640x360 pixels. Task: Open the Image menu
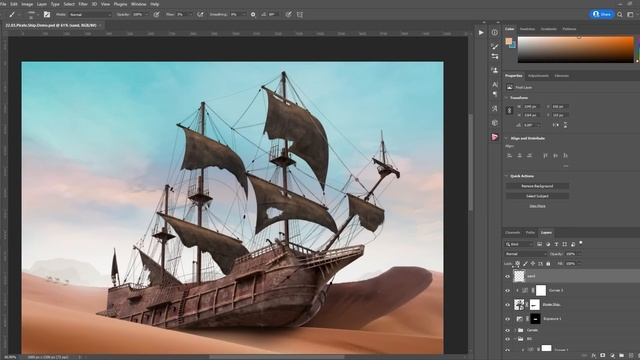pos(27,4)
